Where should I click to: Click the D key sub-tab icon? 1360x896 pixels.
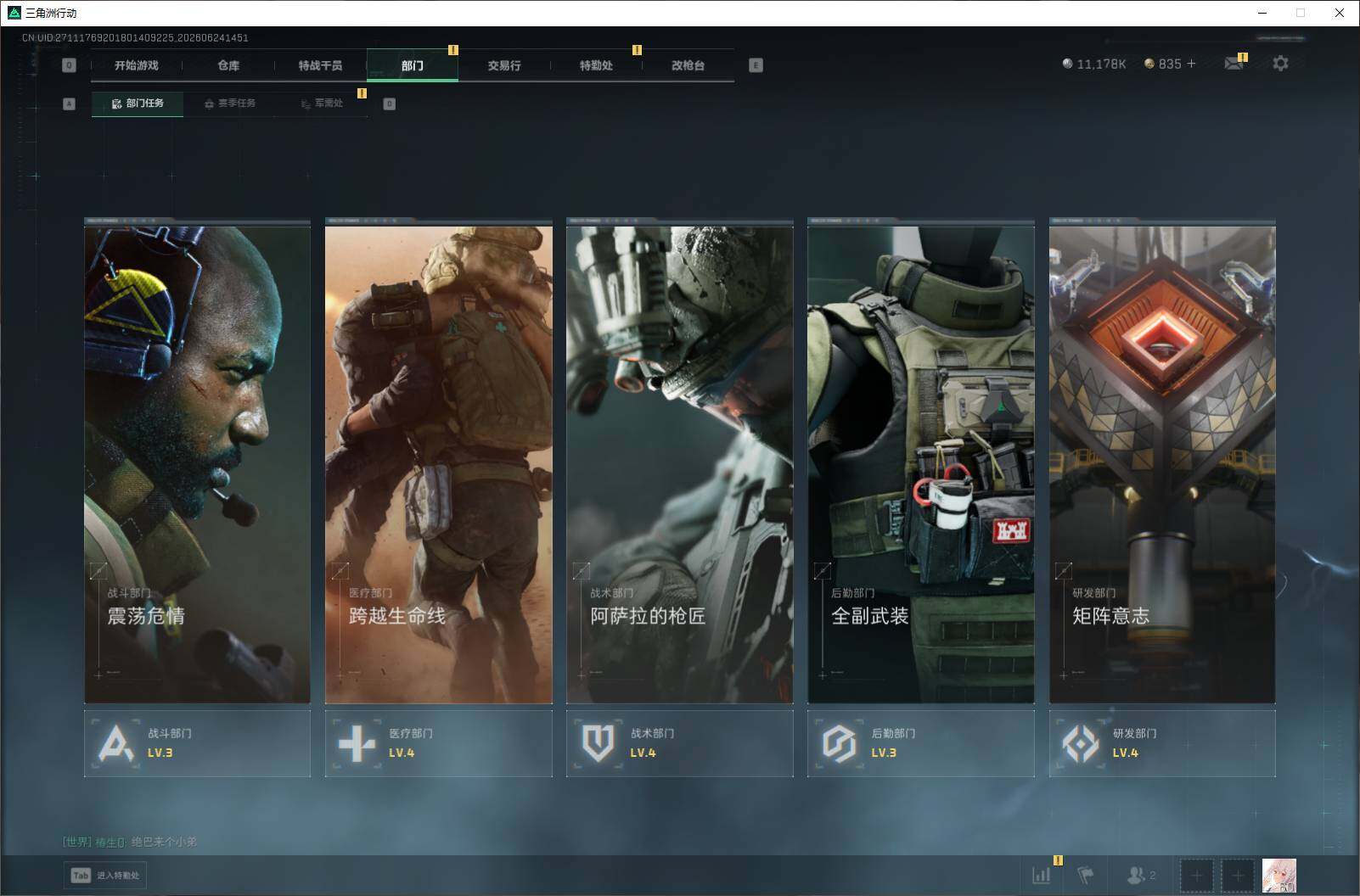point(390,104)
